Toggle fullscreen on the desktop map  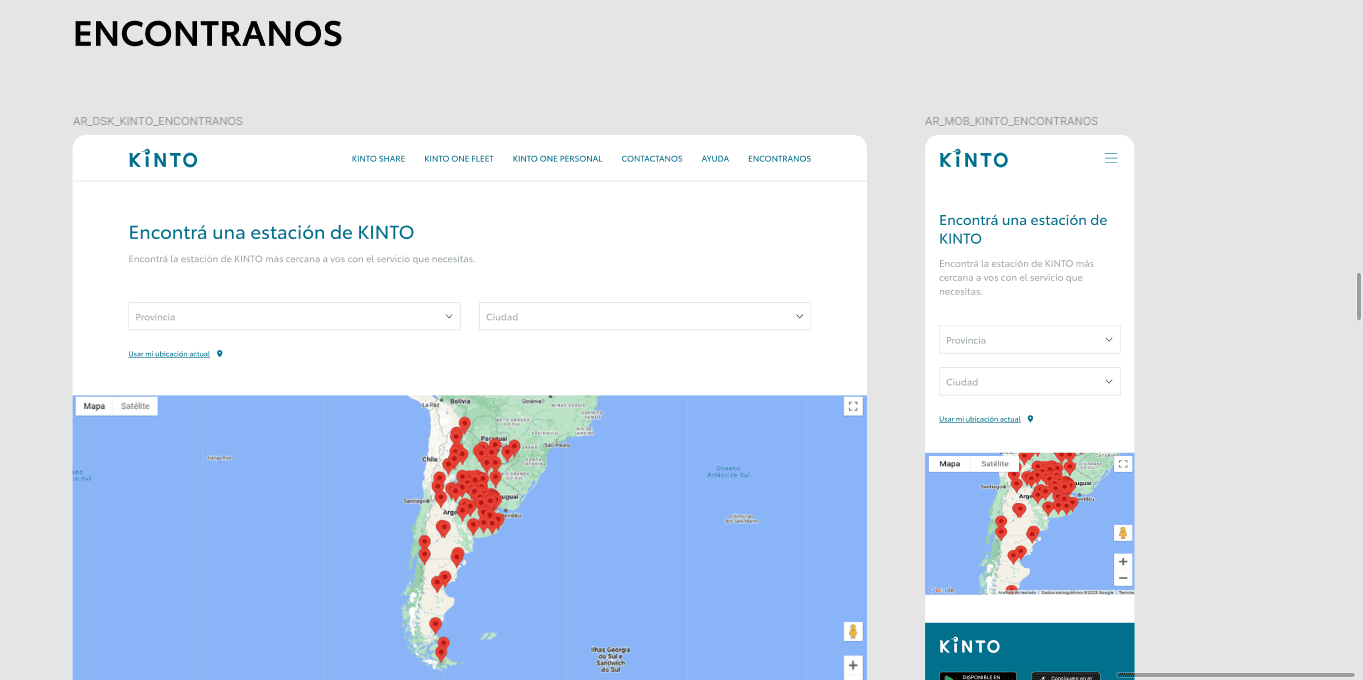tap(852, 406)
